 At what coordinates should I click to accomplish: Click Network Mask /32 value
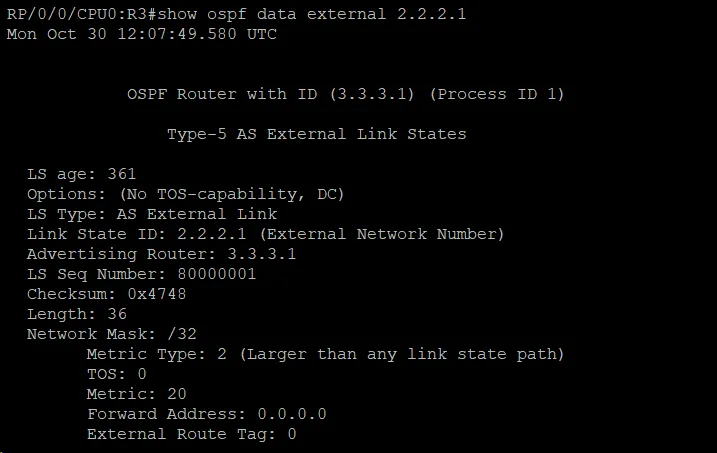tap(182, 334)
